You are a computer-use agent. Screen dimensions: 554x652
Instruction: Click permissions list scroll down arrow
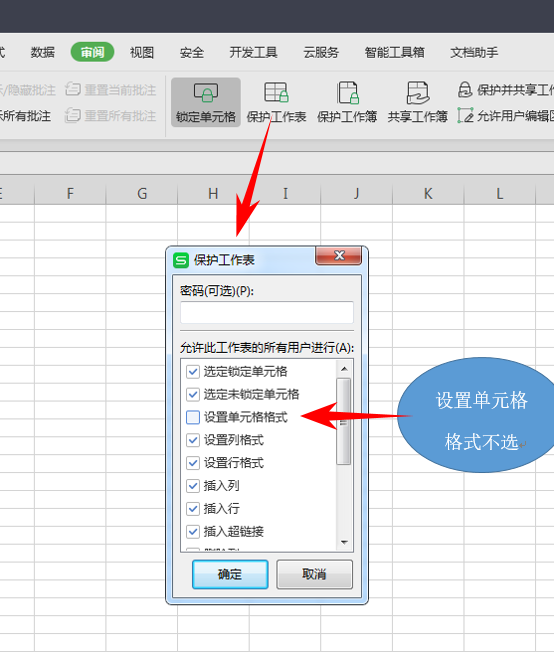[x=344, y=542]
